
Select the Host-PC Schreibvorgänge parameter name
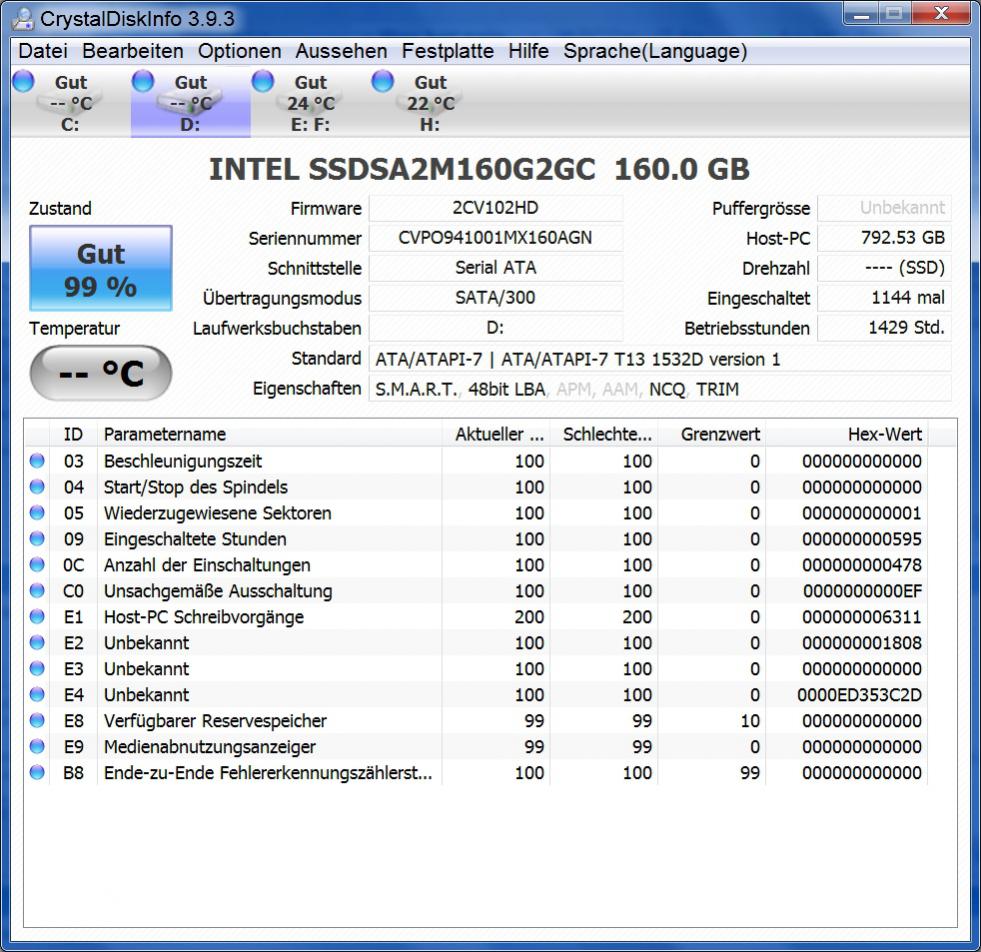pos(204,617)
